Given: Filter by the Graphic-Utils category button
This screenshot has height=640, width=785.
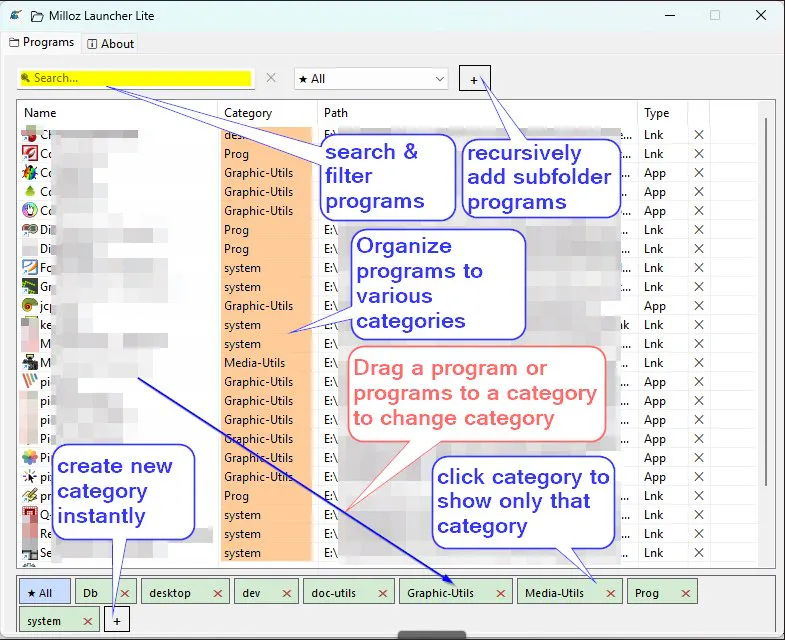Looking at the screenshot, I should 441,593.
